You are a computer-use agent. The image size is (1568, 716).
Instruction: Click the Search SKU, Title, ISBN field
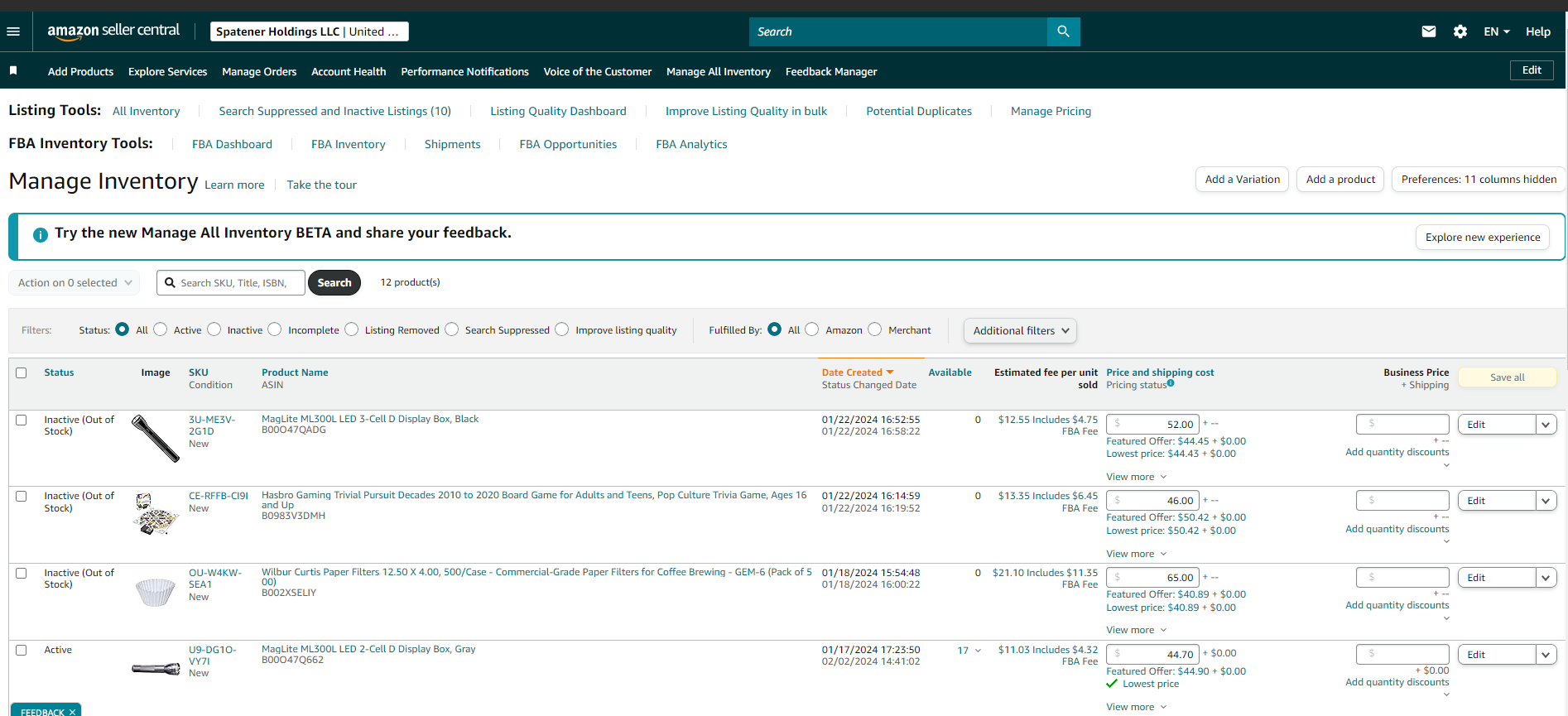(231, 282)
